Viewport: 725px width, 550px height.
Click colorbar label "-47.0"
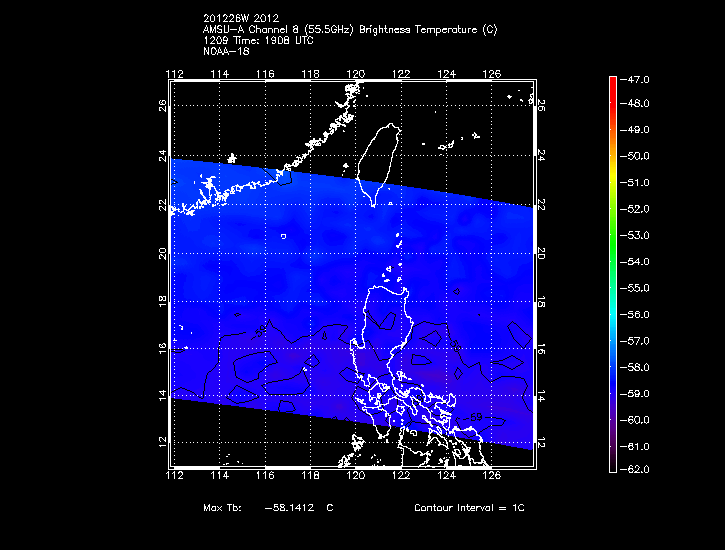(x=634, y=79)
